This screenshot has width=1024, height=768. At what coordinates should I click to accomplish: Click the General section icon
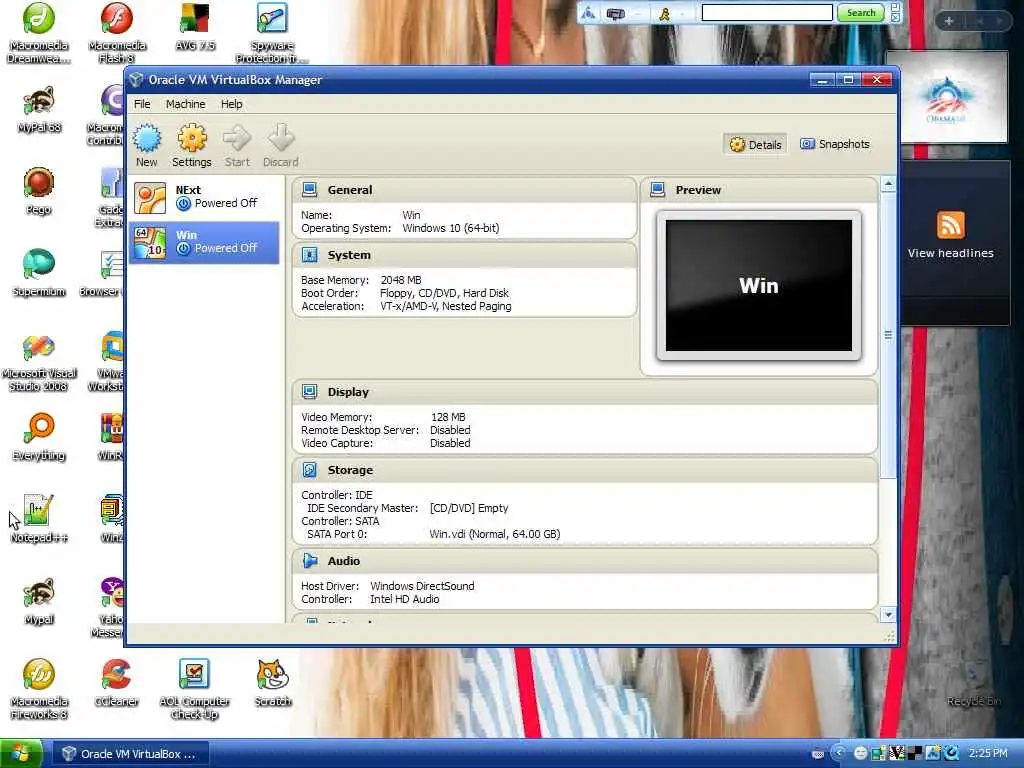pyautogui.click(x=310, y=189)
